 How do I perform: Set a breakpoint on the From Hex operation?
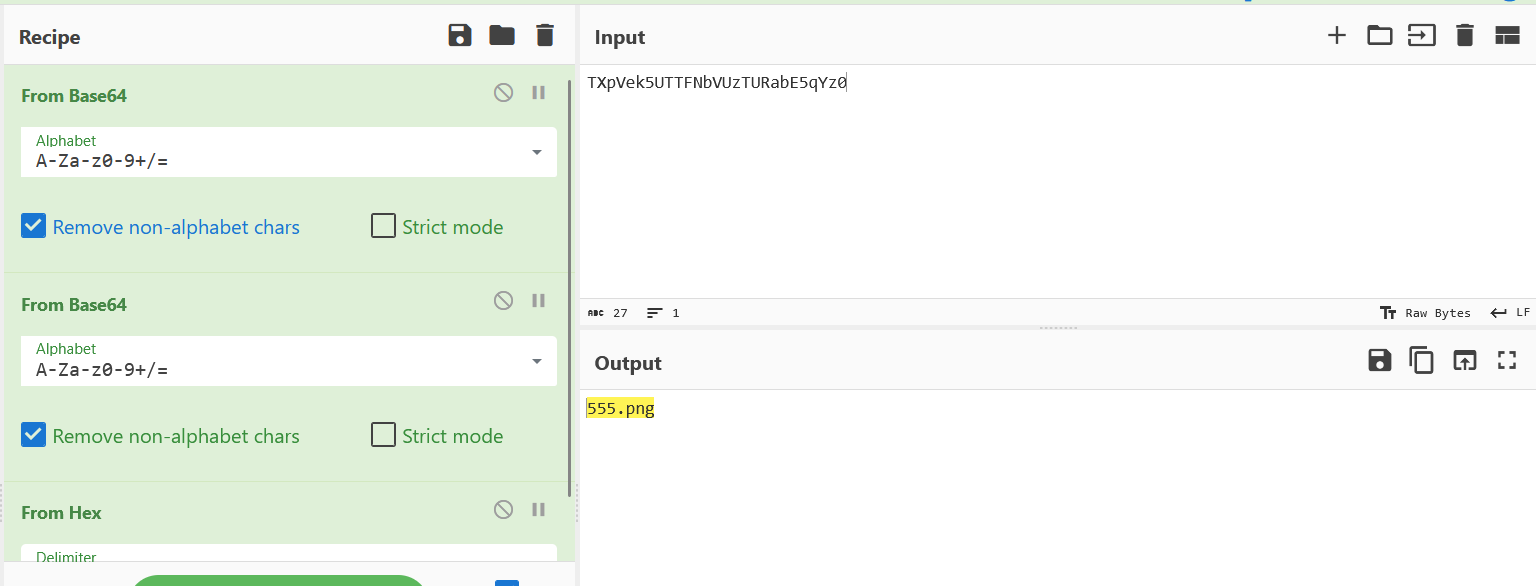[x=538, y=510]
